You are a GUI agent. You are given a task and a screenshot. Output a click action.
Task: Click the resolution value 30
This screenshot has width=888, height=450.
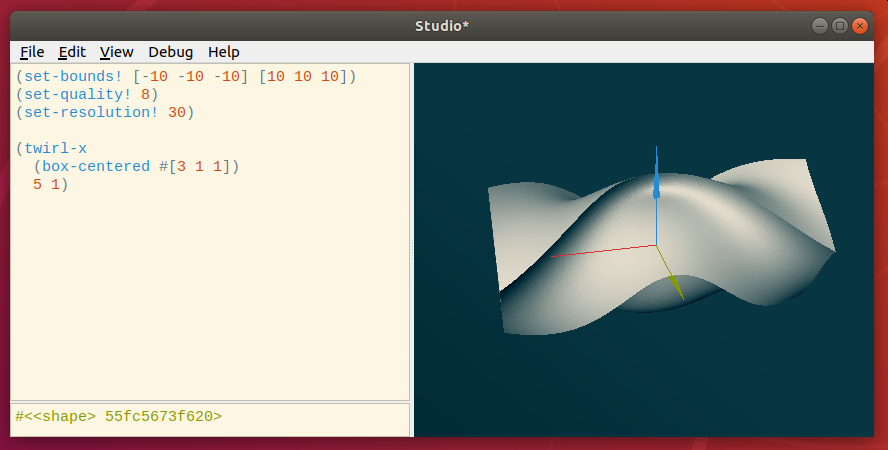point(177,113)
